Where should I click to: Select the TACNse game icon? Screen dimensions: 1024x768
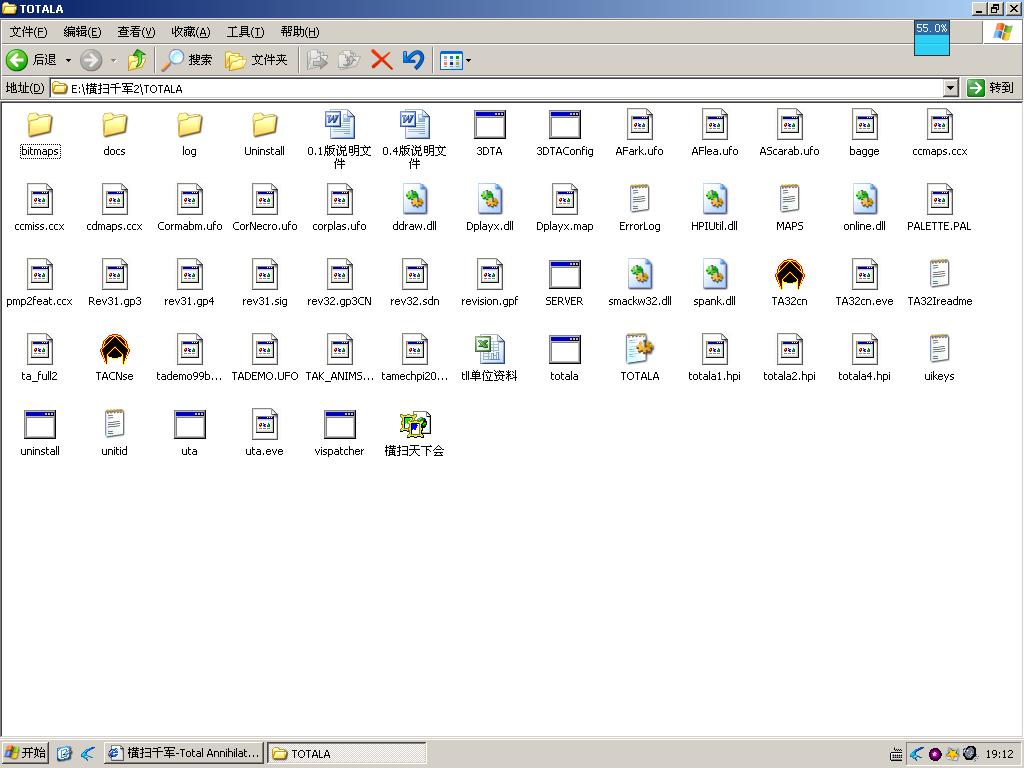(114, 350)
